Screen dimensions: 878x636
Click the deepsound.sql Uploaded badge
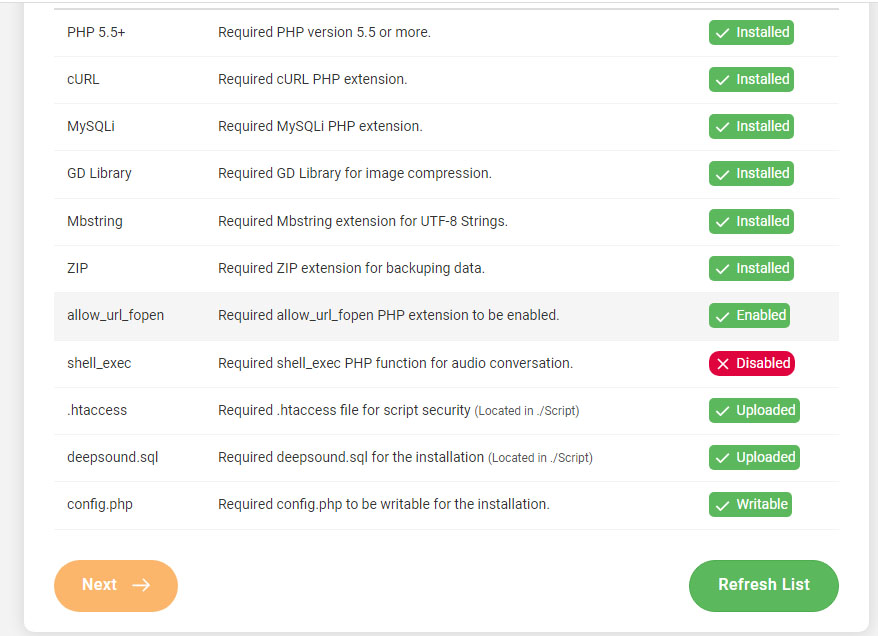pyautogui.click(x=754, y=457)
